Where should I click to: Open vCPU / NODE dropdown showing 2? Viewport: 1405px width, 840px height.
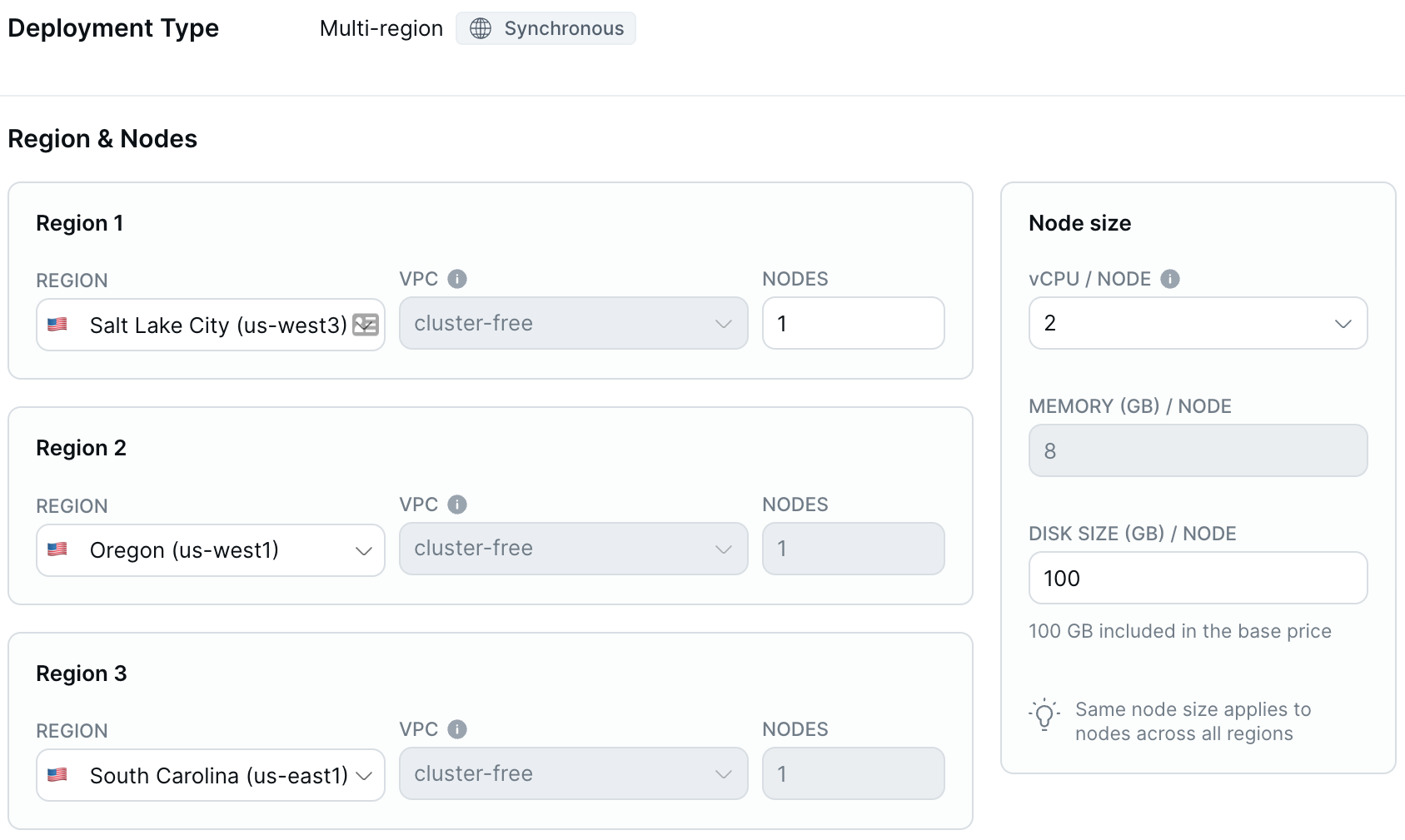tap(1198, 323)
